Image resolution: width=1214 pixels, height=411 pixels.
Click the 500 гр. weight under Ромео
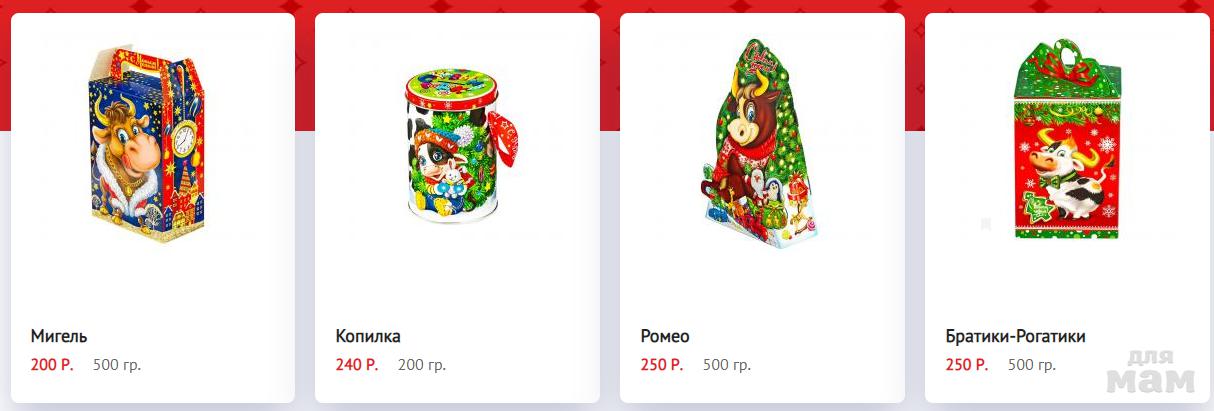click(x=727, y=365)
